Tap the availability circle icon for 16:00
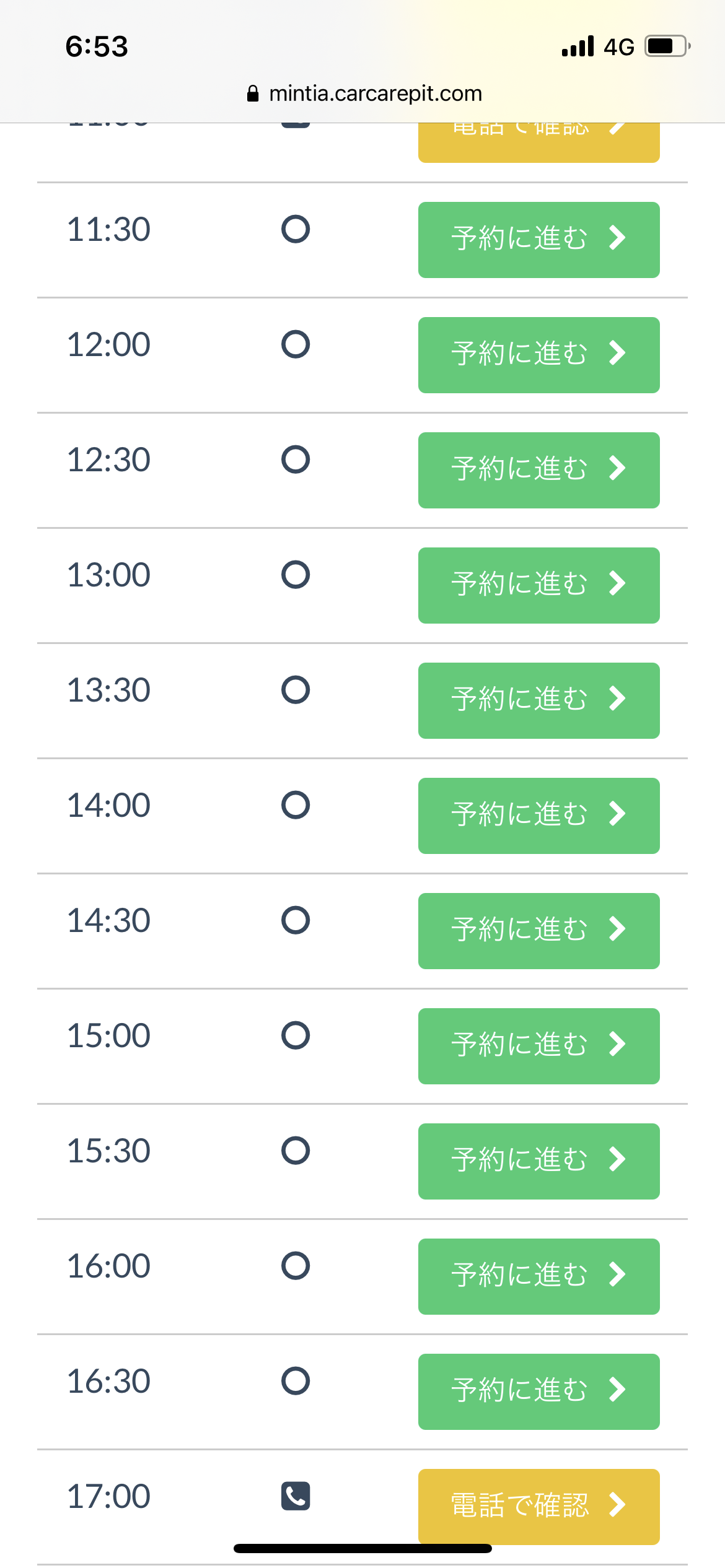This screenshot has height=1568, width=725. pos(296,1266)
